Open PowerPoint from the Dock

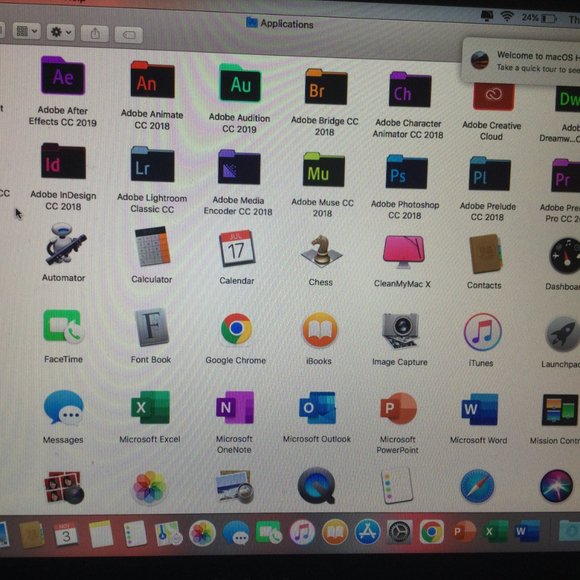point(464,532)
